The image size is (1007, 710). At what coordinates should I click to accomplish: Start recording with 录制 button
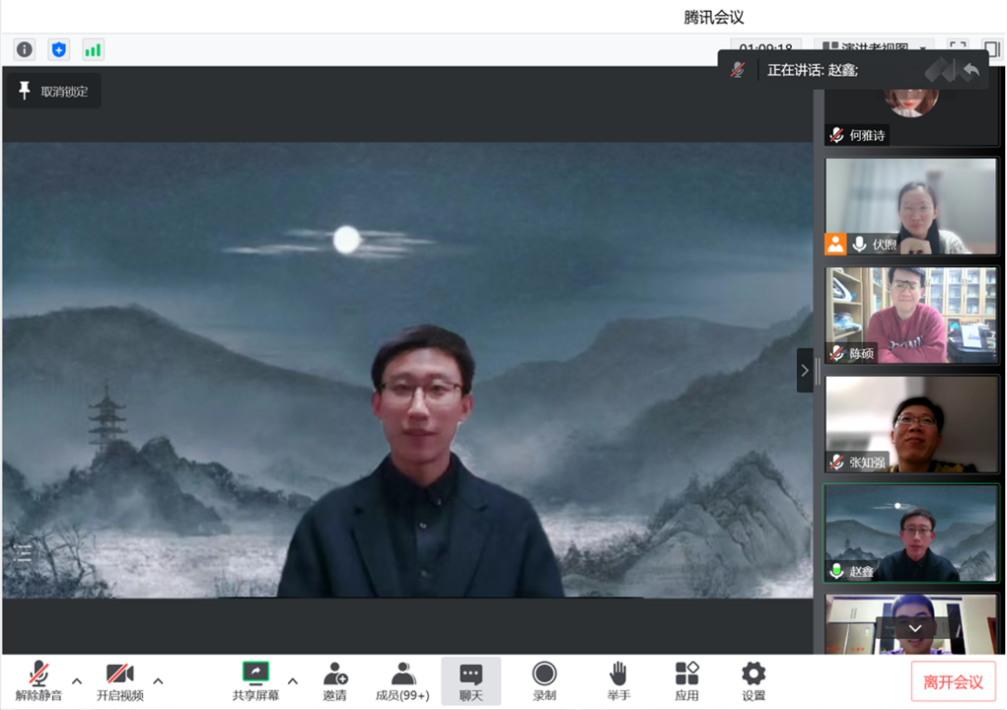[544, 680]
